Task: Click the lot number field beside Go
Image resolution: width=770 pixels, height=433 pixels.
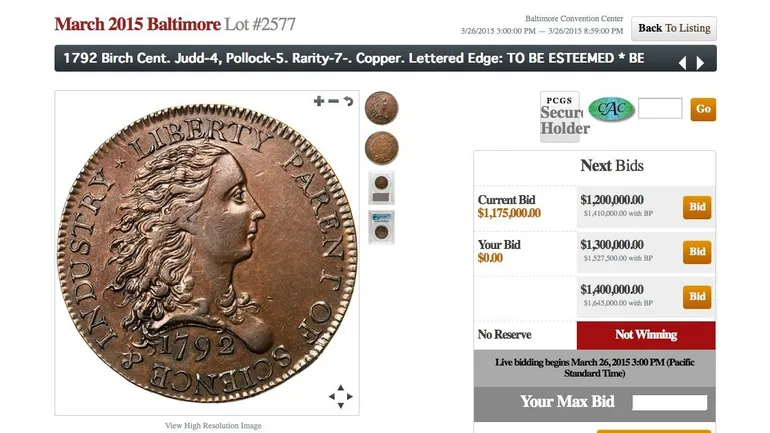Action: click(x=660, y=108)
